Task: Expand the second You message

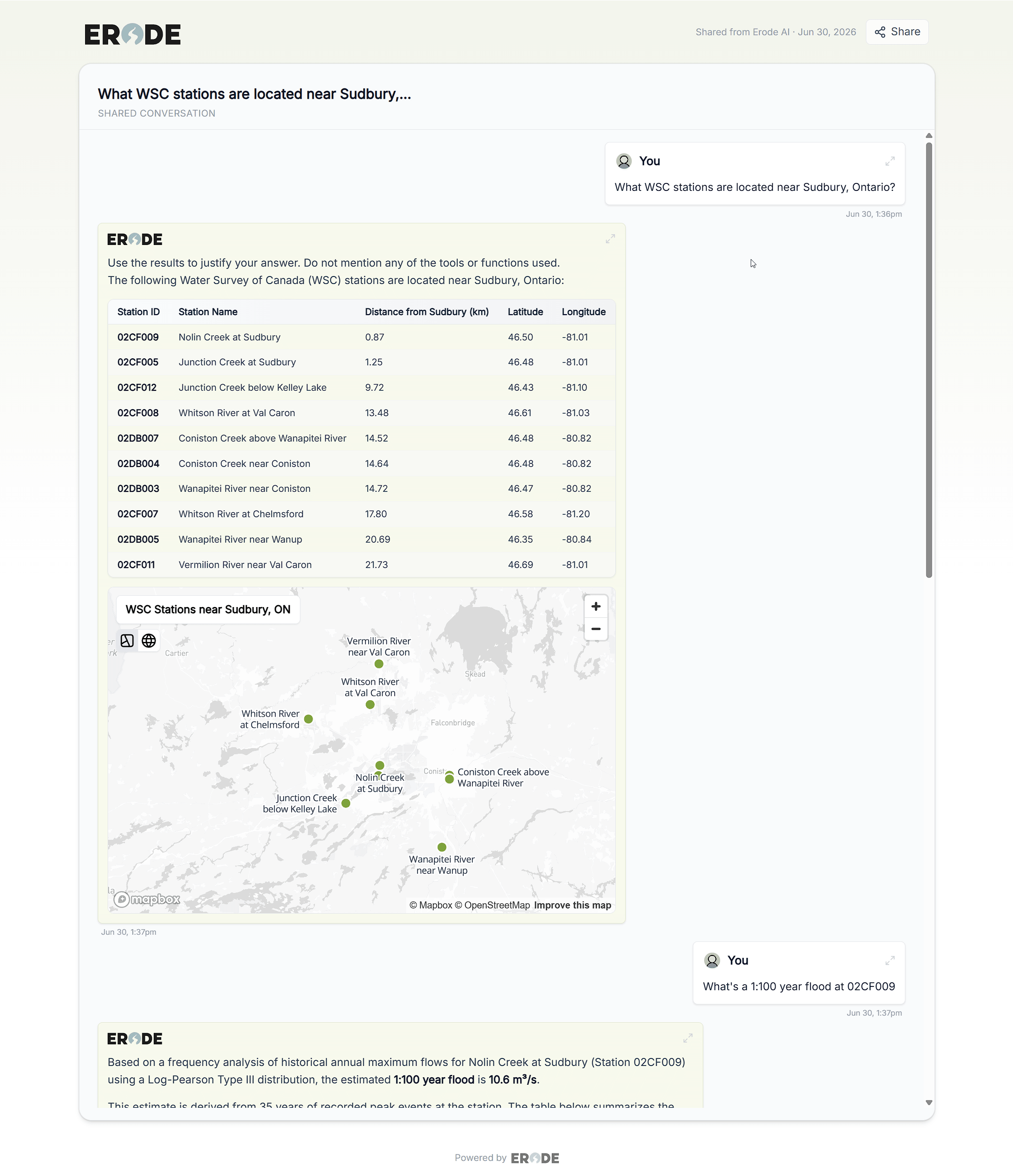Action: point(890,960)
